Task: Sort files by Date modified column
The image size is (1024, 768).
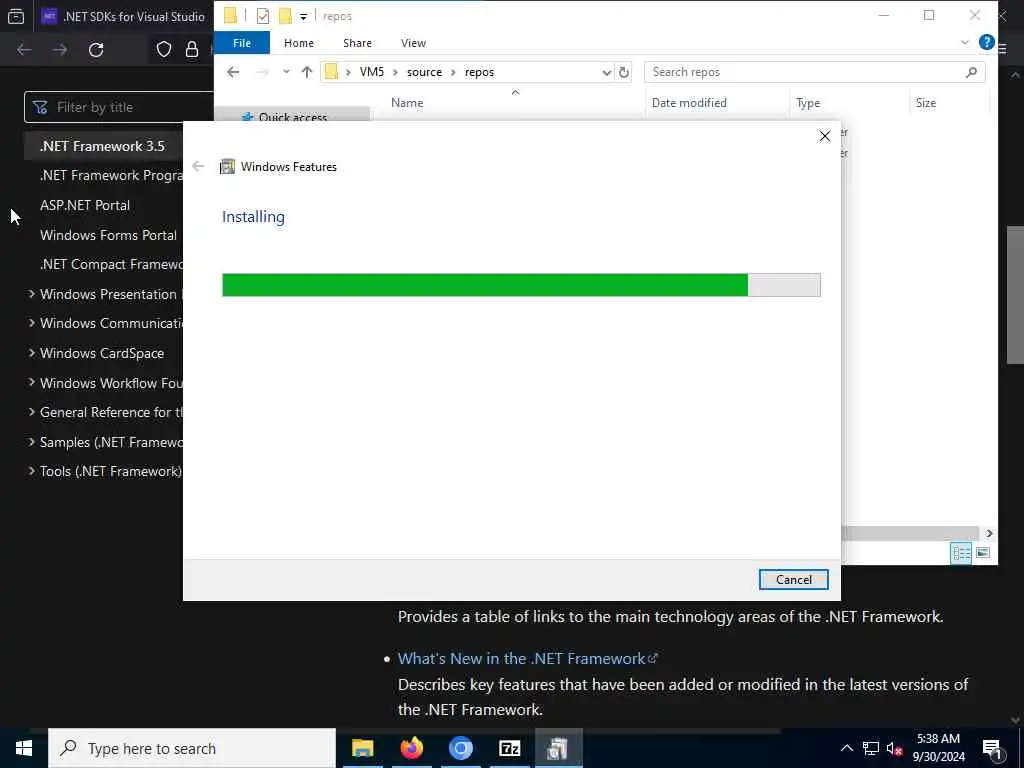Action: [689, 103]
